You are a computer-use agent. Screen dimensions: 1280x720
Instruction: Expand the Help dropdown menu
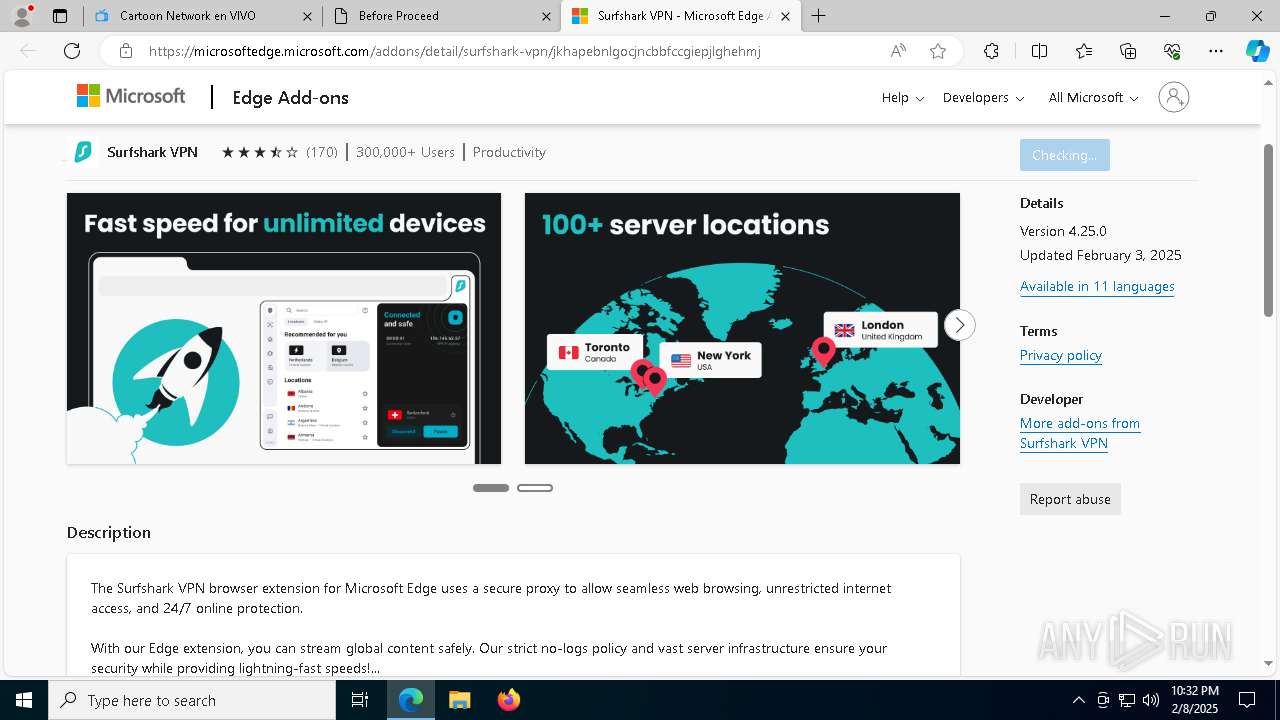point(902,97)
